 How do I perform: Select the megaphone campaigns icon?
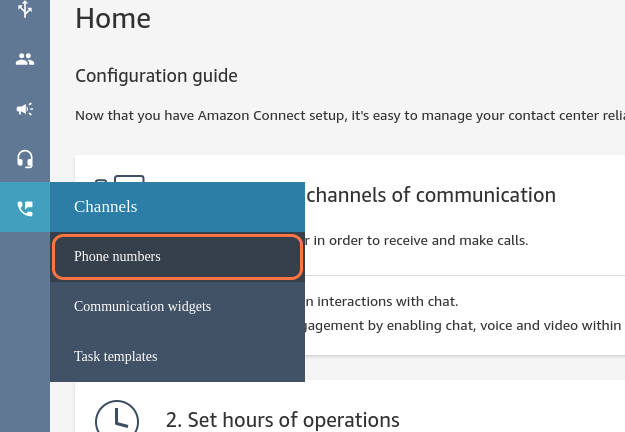[x=25, y=109]
